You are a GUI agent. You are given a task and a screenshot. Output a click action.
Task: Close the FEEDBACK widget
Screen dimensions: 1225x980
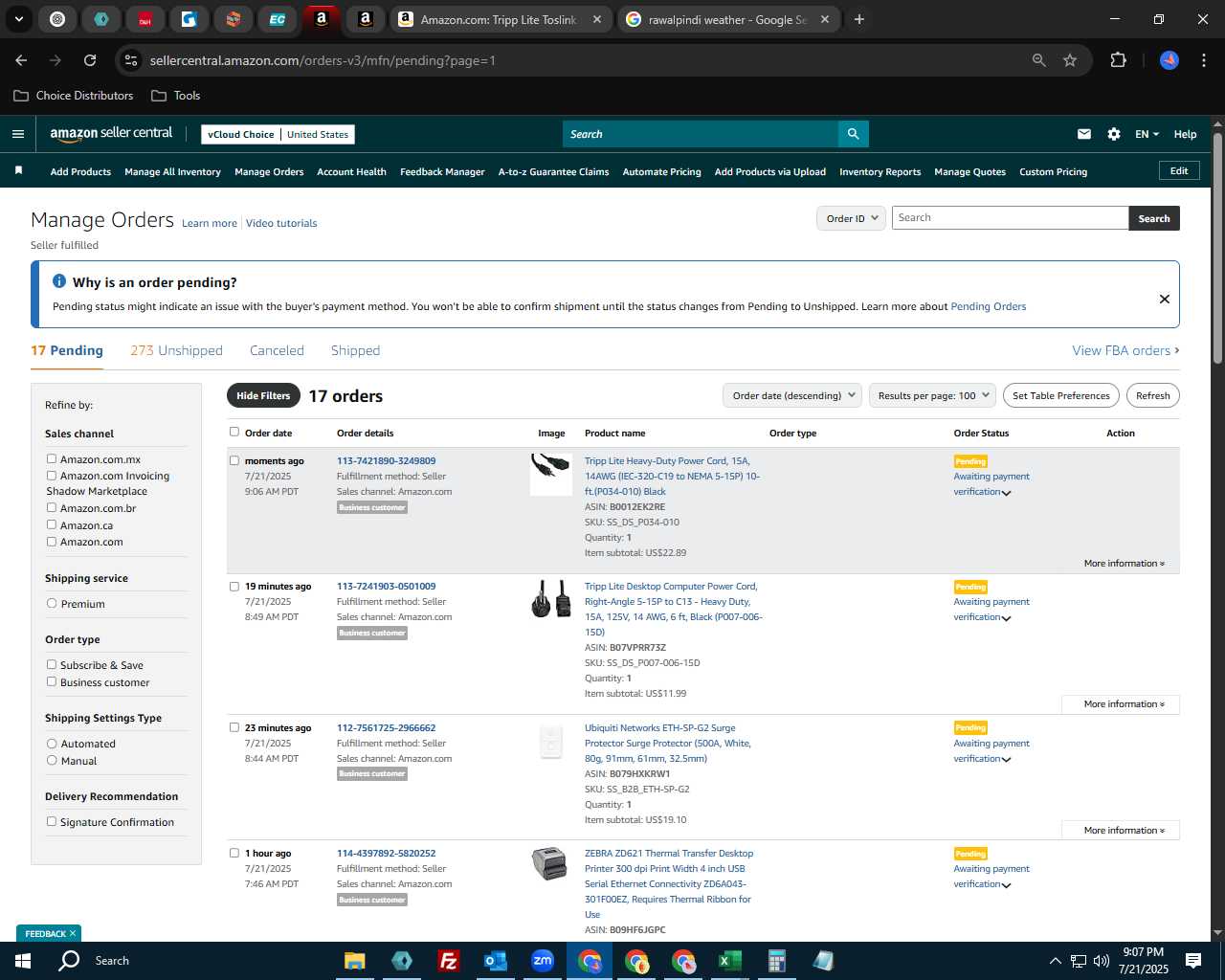point(72,933)
